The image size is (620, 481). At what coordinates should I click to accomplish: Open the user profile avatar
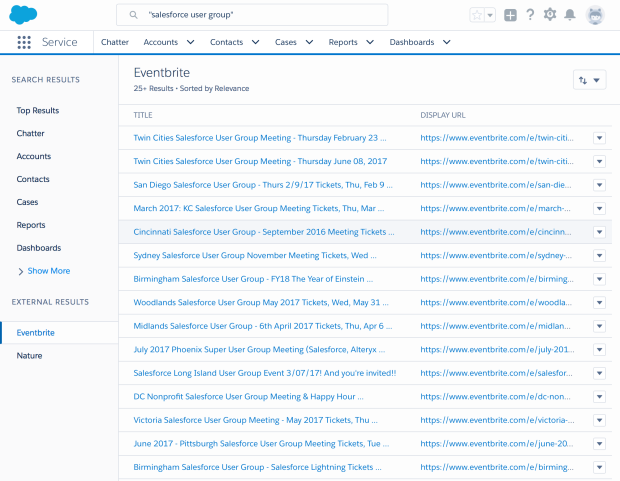[x=595, y=15]
